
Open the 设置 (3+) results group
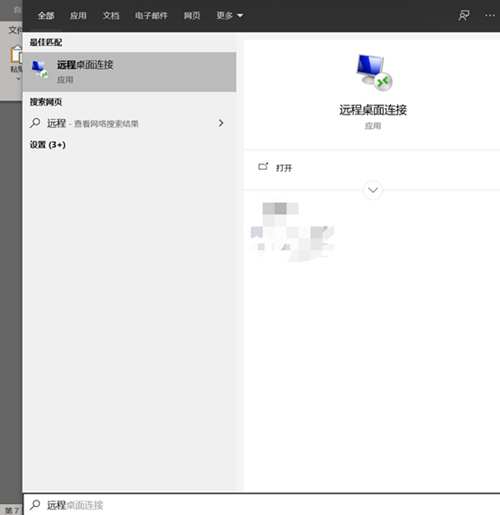pos(48,145)
